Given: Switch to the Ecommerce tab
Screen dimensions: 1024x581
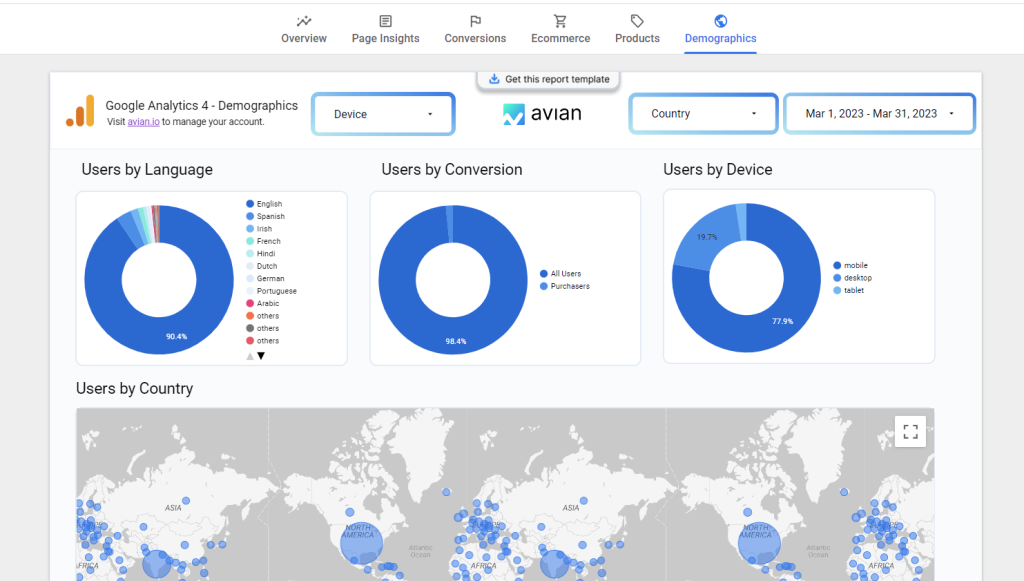Looking at the screenshot, I should pos(560,37).
